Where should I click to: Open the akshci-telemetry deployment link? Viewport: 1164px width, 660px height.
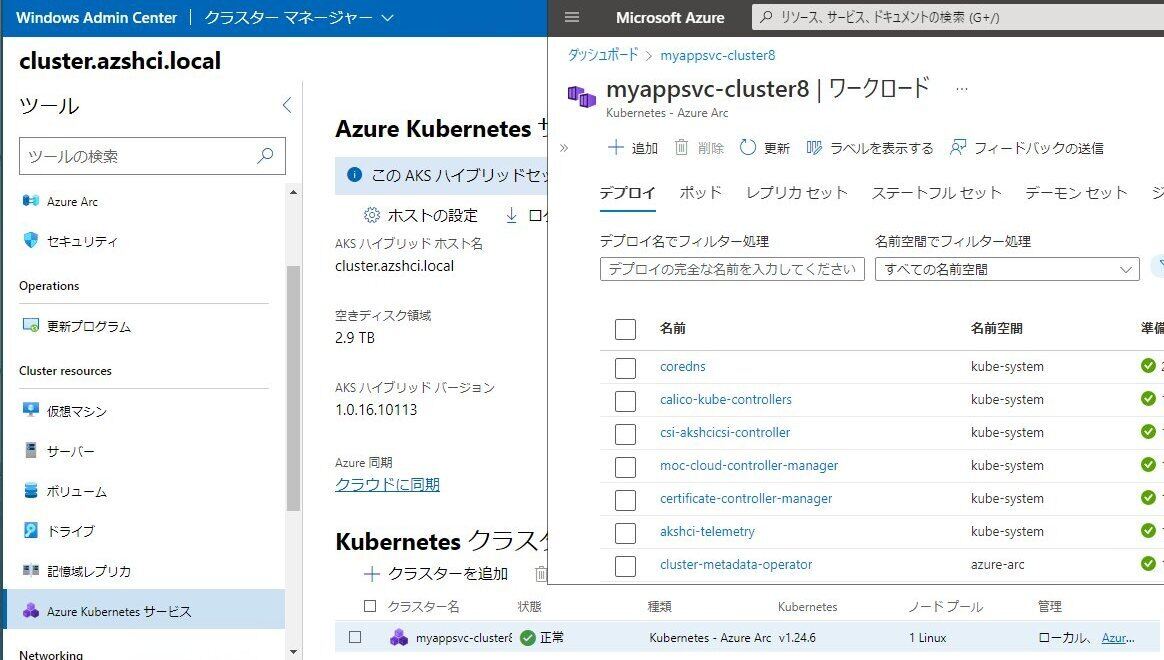pos(707,532)
